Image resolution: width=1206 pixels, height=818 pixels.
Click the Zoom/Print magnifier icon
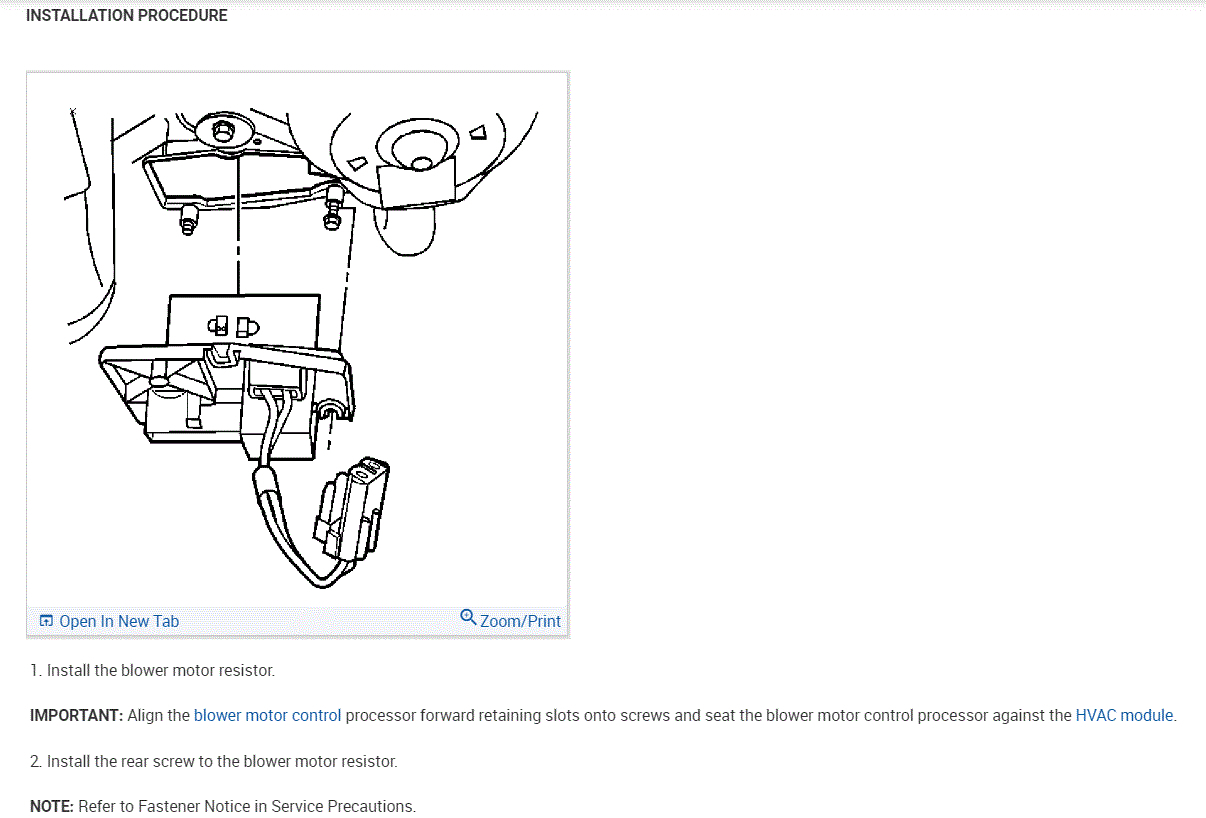click(468, 617)
